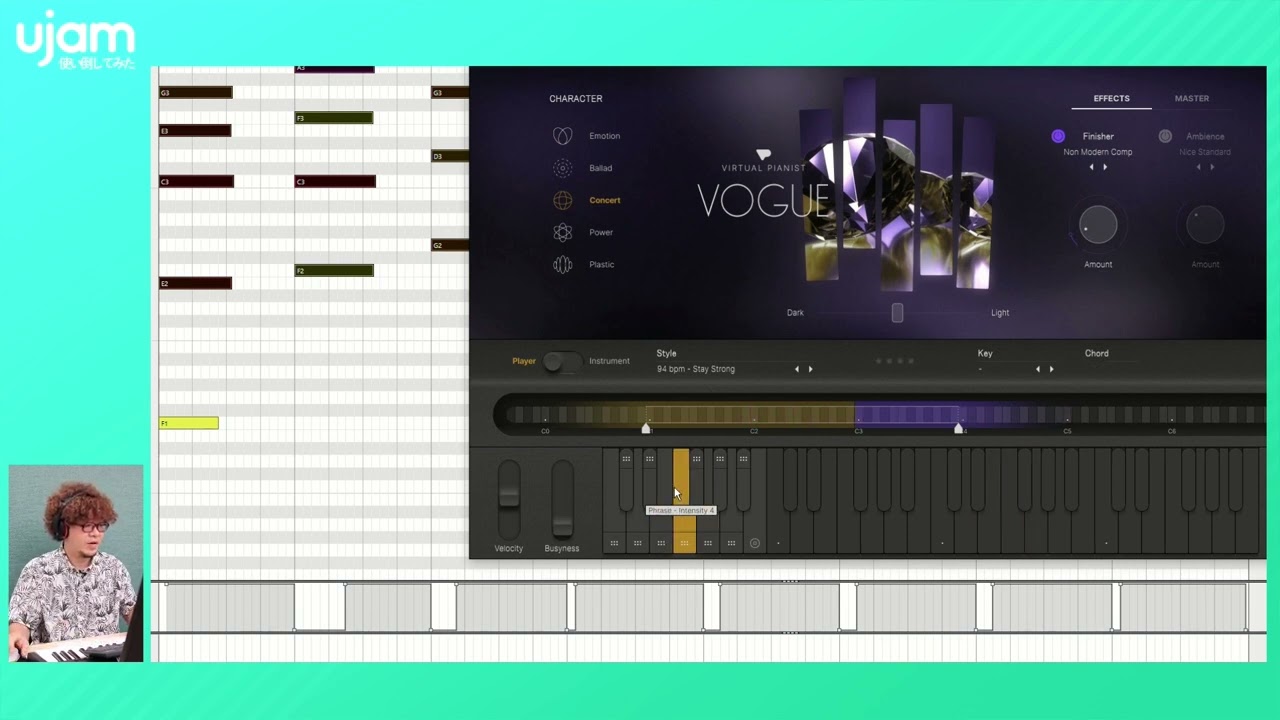Image resolution: width=1280 pixels, height=720 pixels.
Task: Switch to the Effects tab
Action: tap(1111, 98)
